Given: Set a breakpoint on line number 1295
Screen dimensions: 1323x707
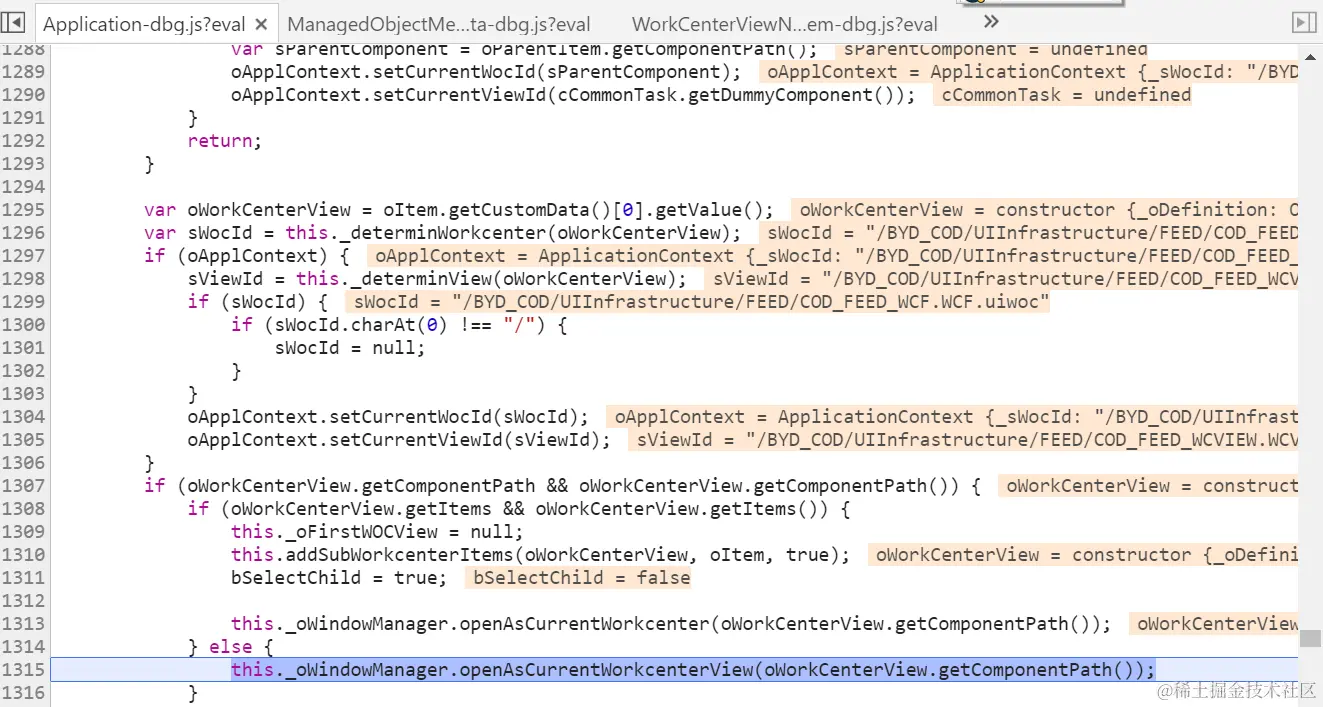Looking at the screenshot, I should click(23, 210).
